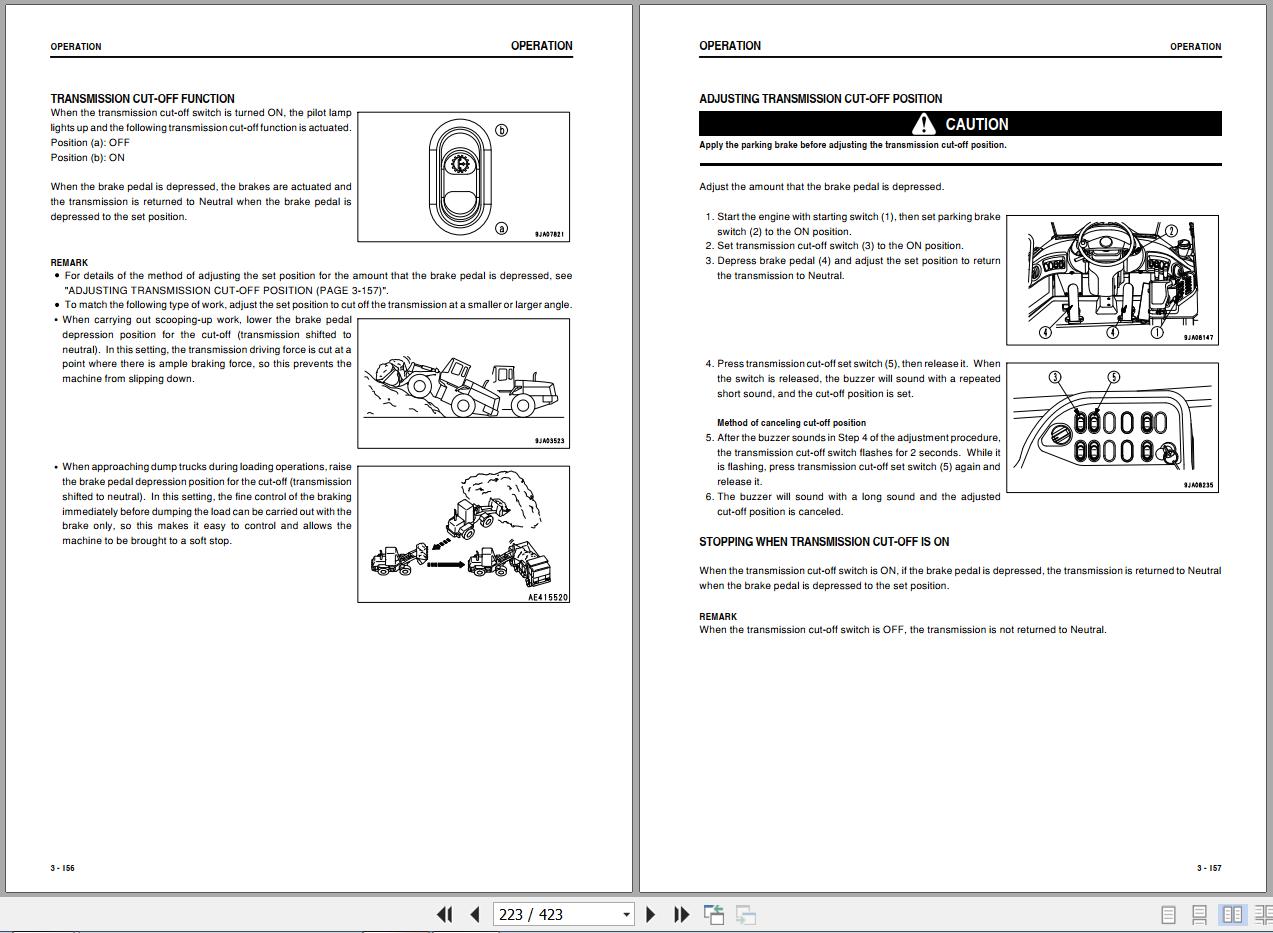1273x933 pixels.
Task: Click 'Adjust the amount that the brake pedal is depressed.'
Action: coord(822,187)
